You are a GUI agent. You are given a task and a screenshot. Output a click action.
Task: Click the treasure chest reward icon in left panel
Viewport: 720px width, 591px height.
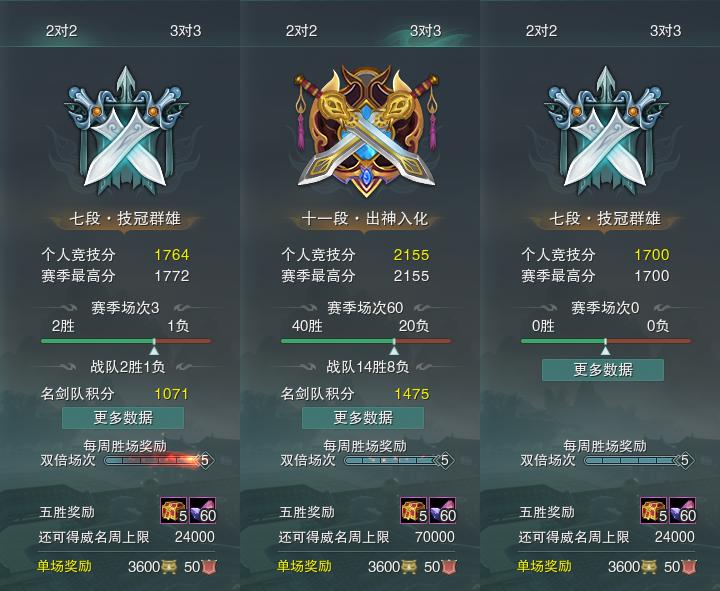(x=174, y=510)
